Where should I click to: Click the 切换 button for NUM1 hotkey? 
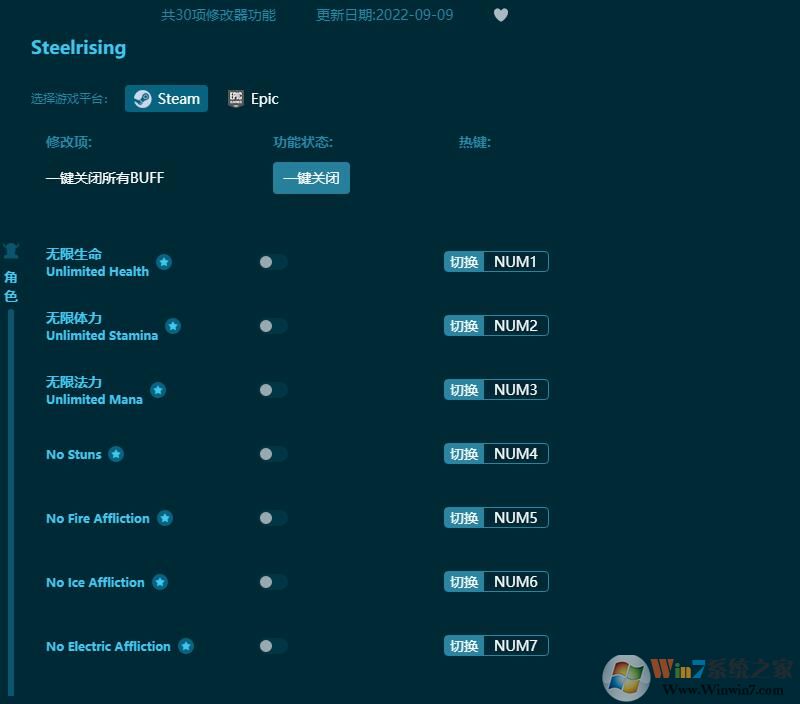(464, 262)
